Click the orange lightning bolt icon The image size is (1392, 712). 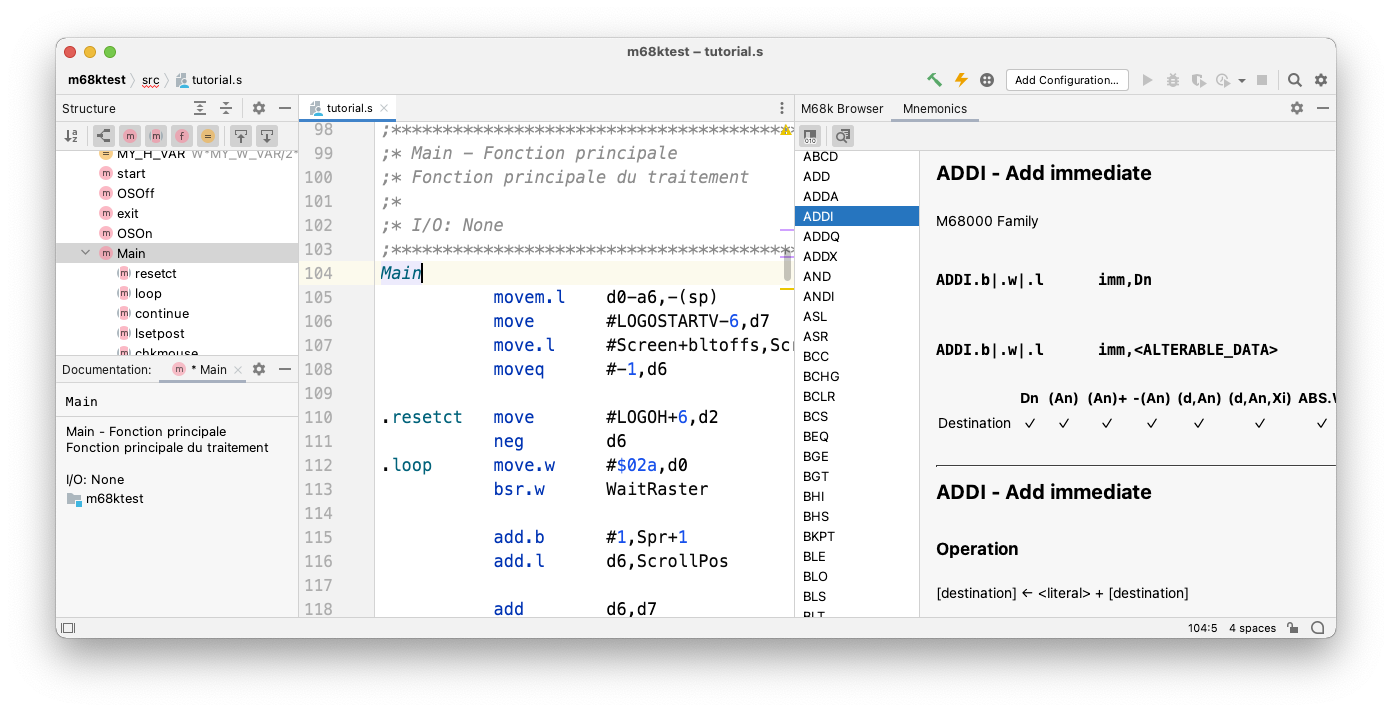pyautogui.click(x=961, y=80)
